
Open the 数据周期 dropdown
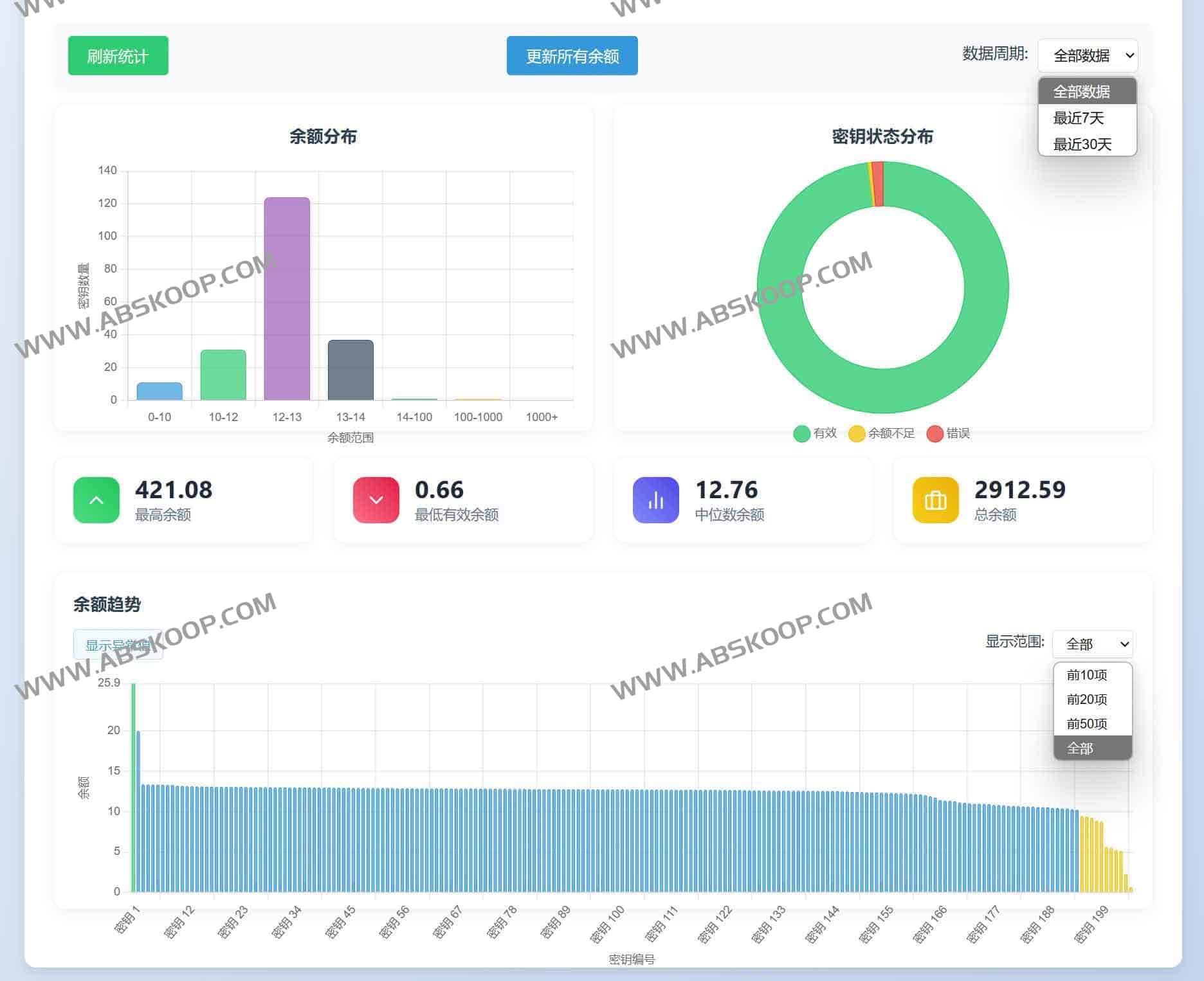[1087, 56]
